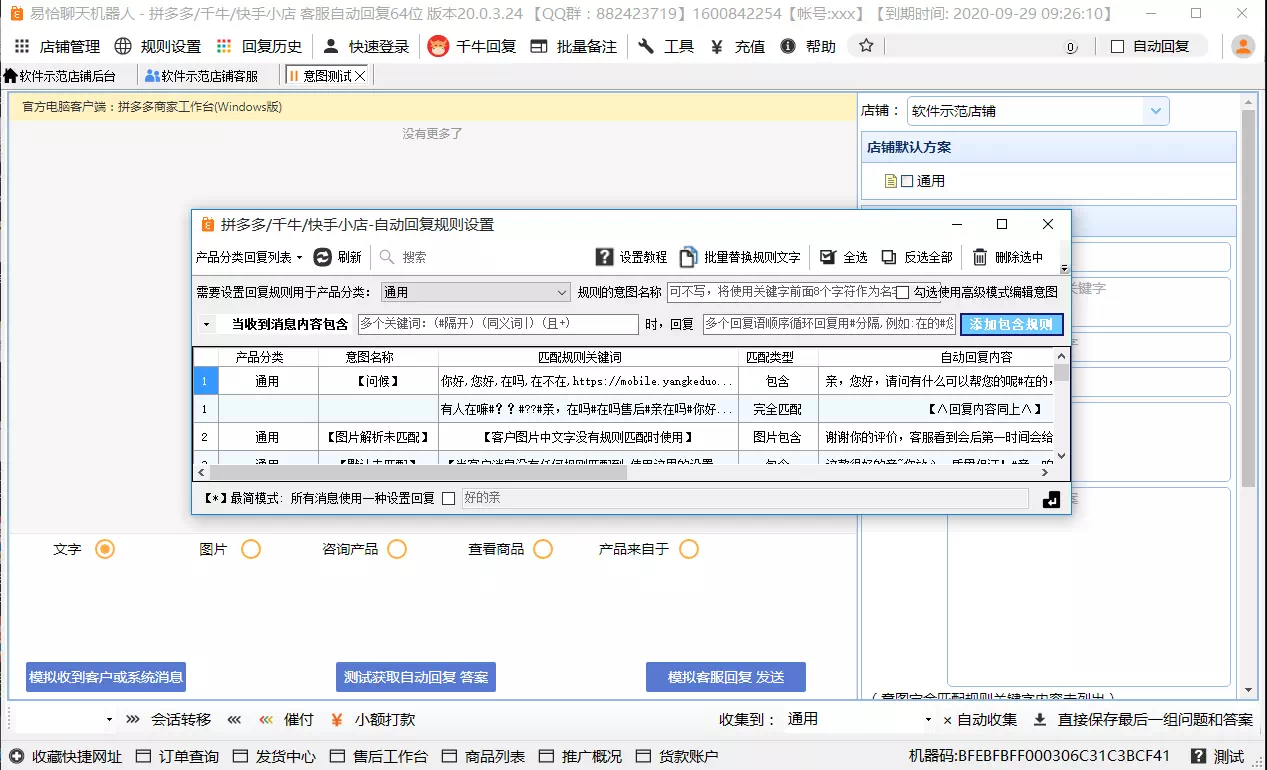Open 设置教程 question mark icon
The image size is (1267, 770).
604,257
